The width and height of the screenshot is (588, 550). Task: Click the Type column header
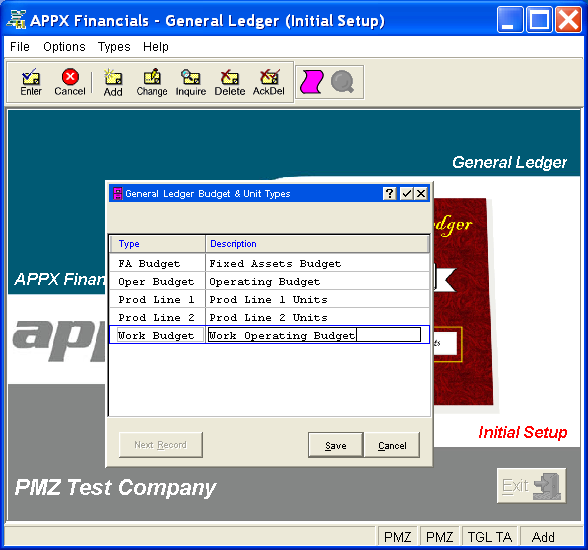click(158, 244)
